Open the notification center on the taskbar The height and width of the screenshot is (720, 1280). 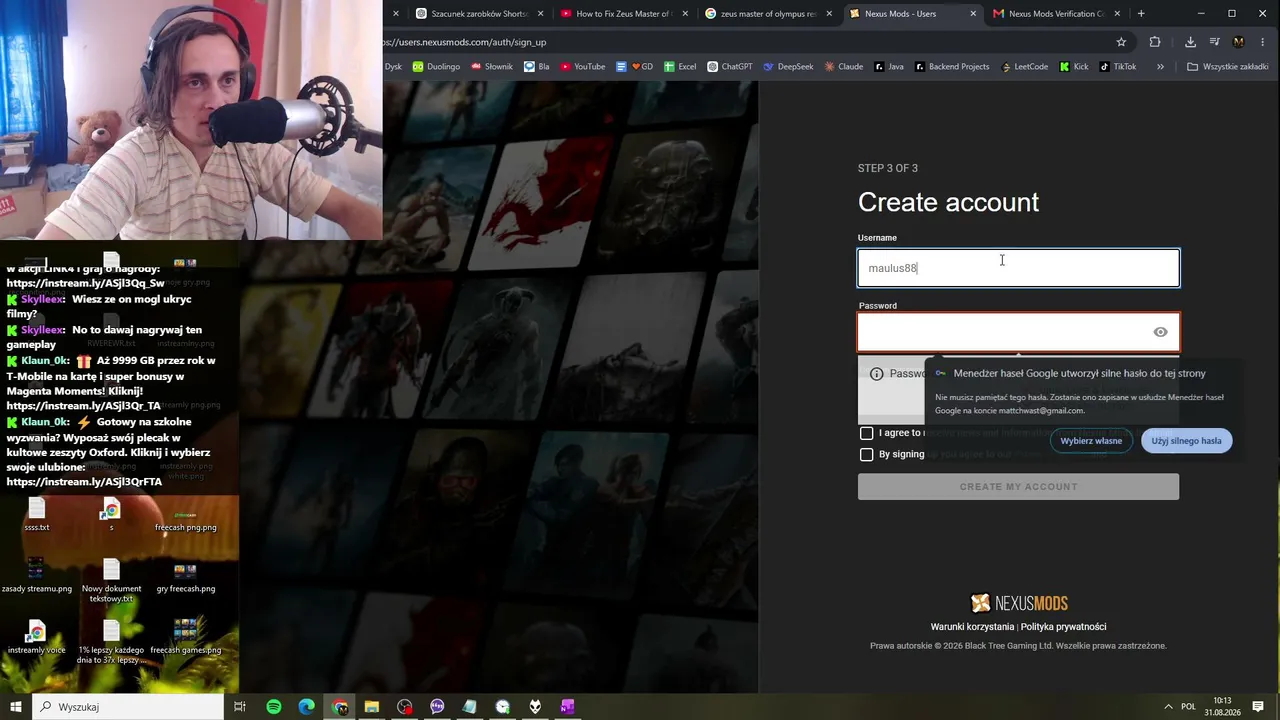[x=1258, y=707]
